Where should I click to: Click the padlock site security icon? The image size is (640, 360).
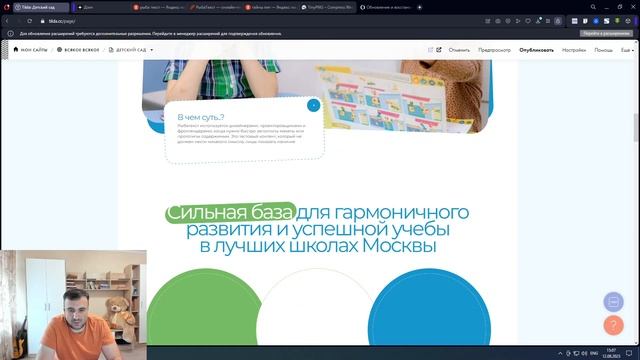pos(42,21)
